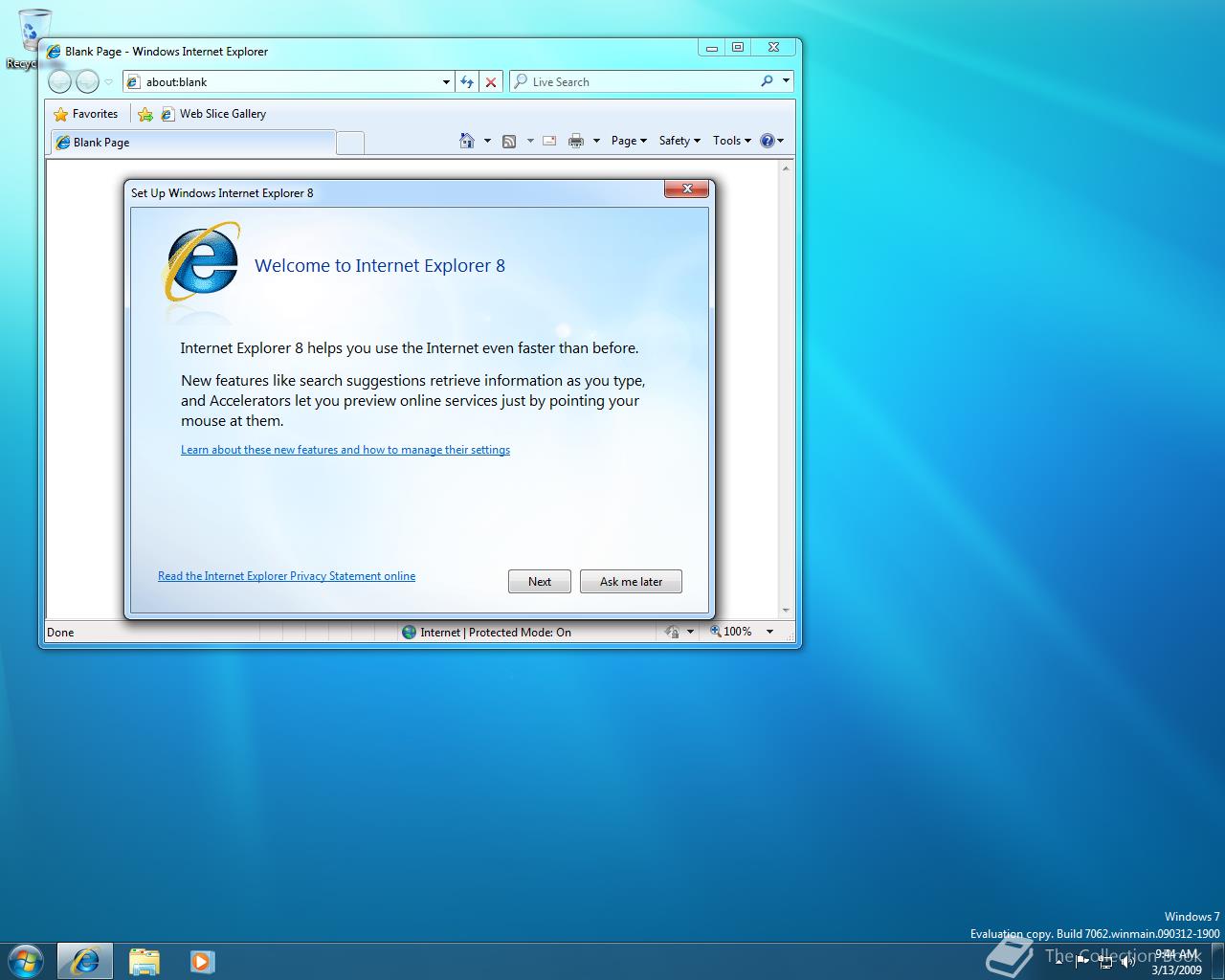This screenshot has width=1225, height=980.
Task: Open the Safety menu
Action: point(679,141)
